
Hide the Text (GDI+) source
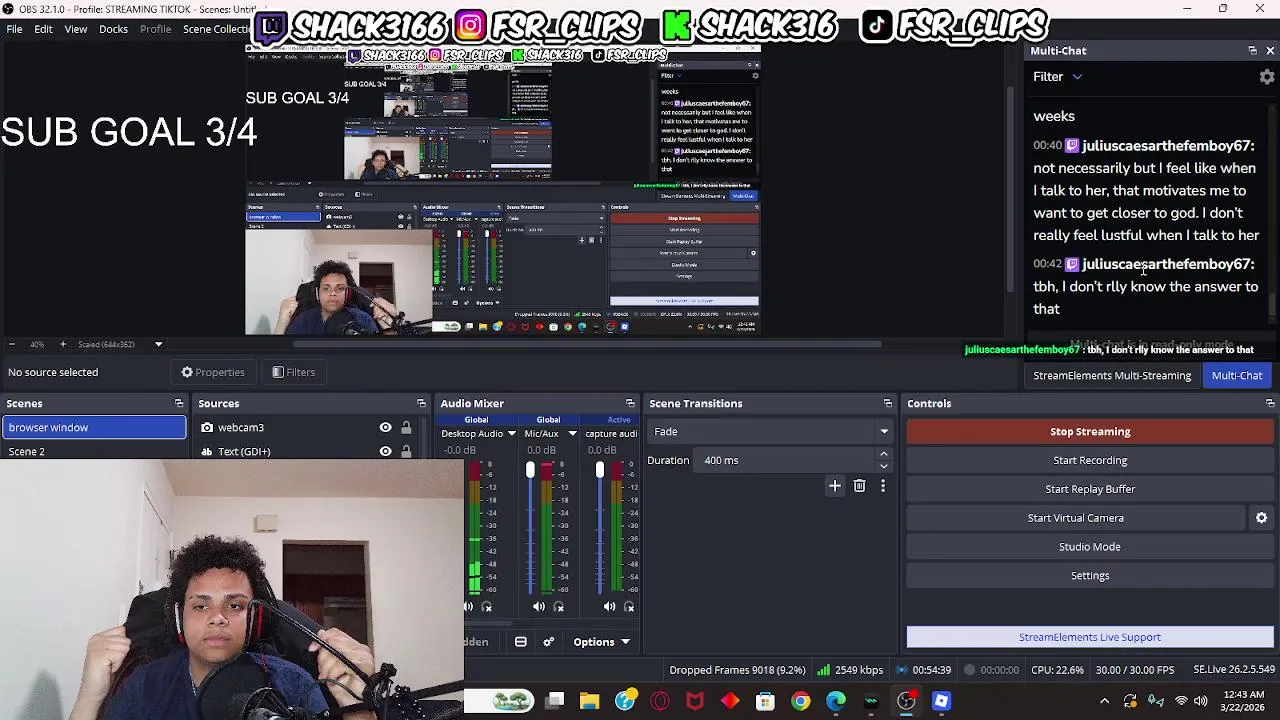(x=385, y=452)
